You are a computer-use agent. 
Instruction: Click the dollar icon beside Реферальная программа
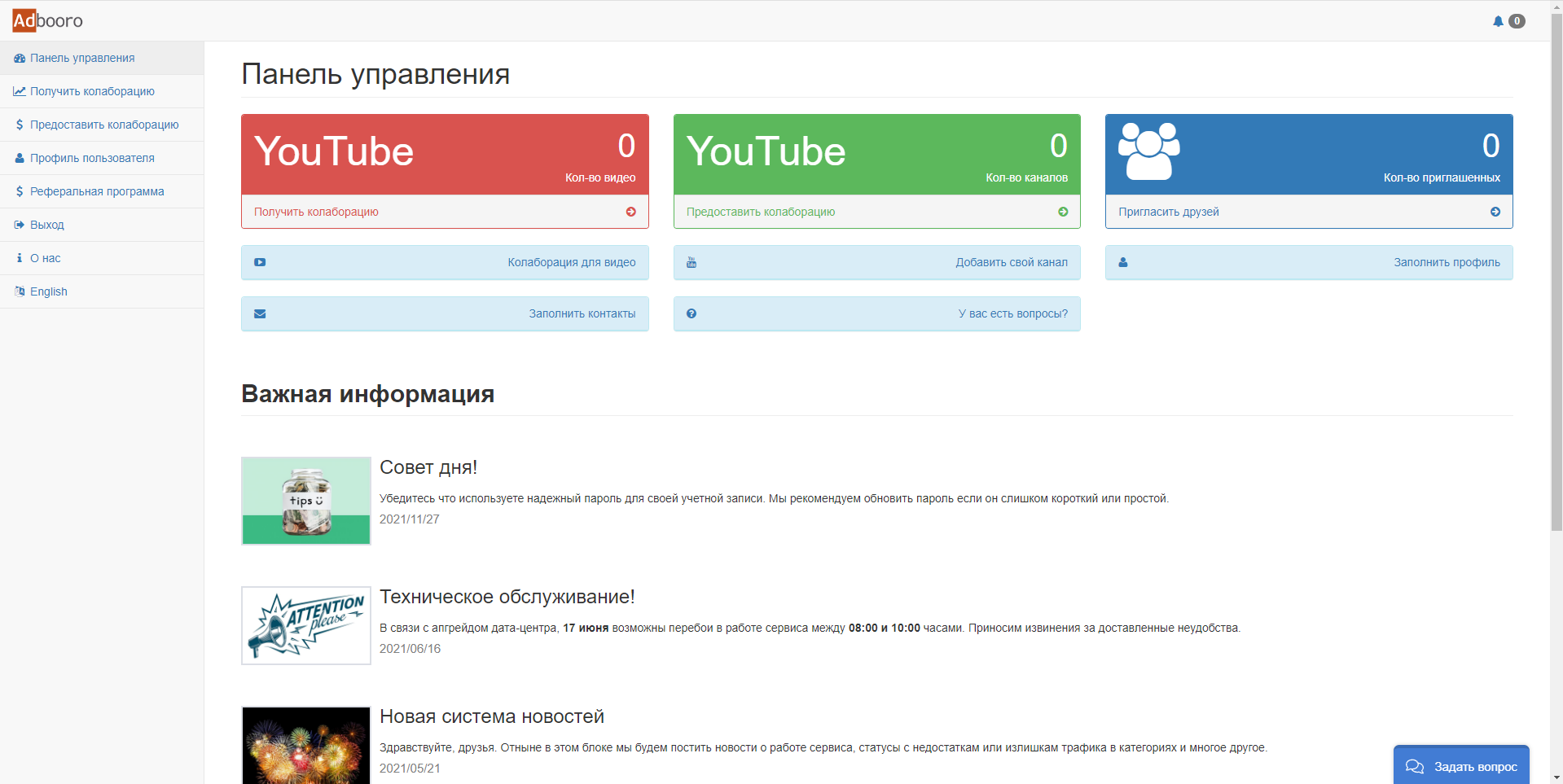click(20, 191)
